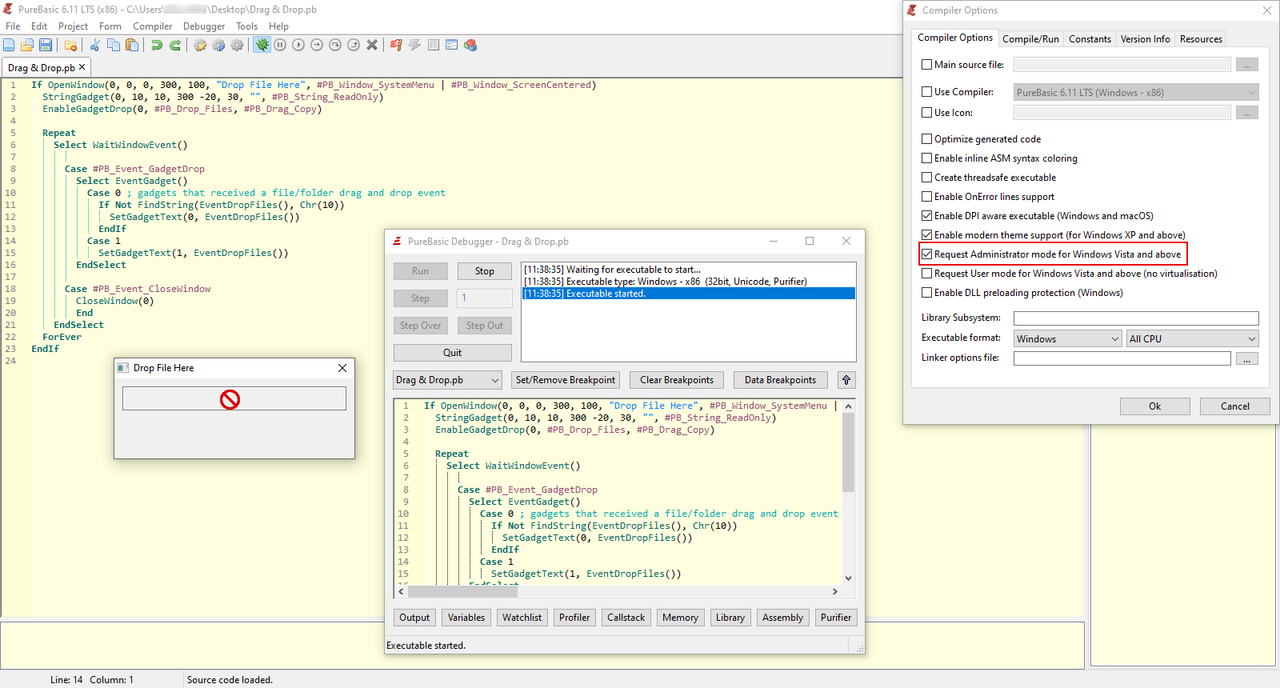Click the Copy toolbar icon
Viewport: 1280px width, 688px height.
click(x=113, y=45)
